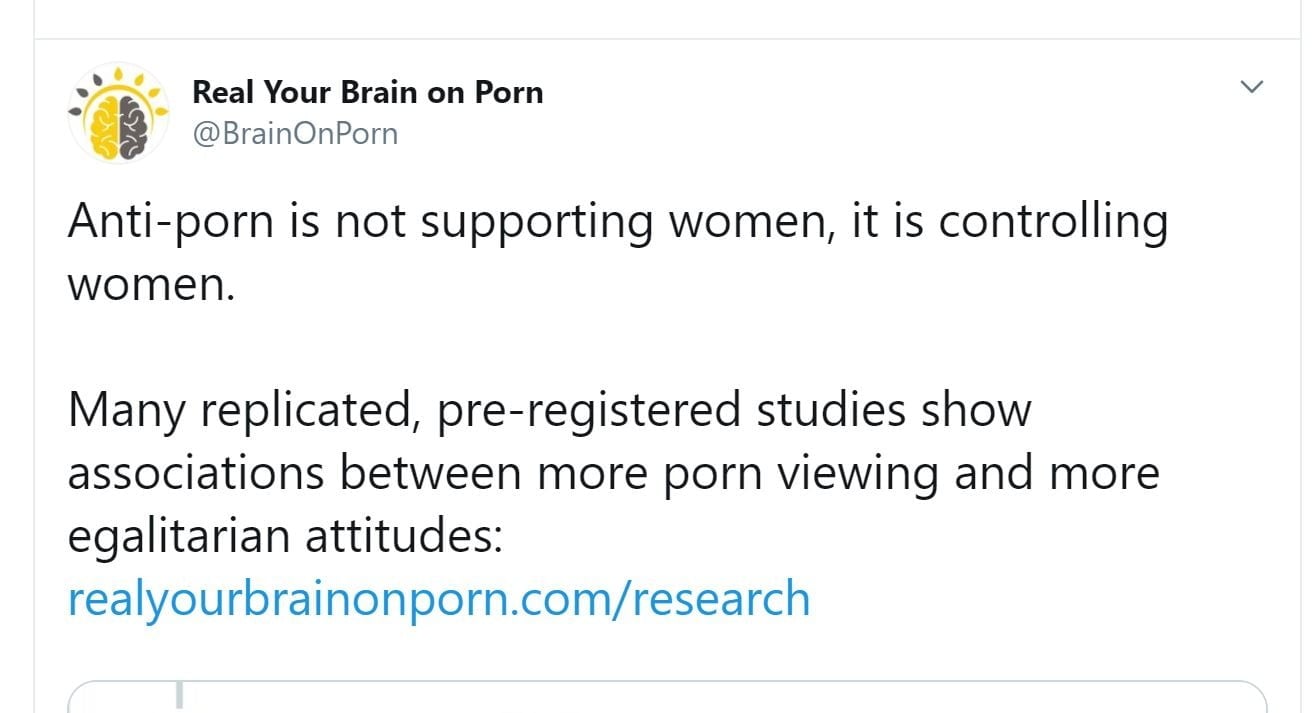Image resolution: width=1314 pixels, height=713 pixels.
Task: Click the word "Anti-porn" starting the tweet
Action: (x=169, y=221)
